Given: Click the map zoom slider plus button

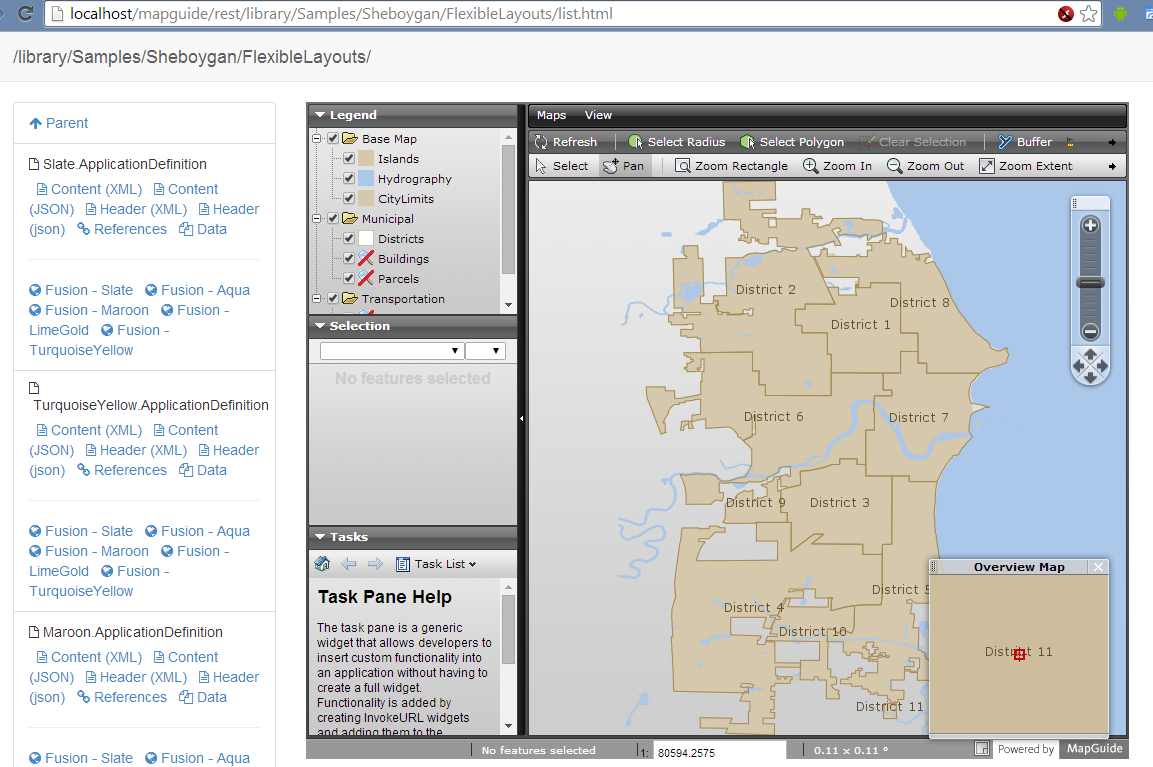Looking at the screenshot, I should coord(1090,225).
